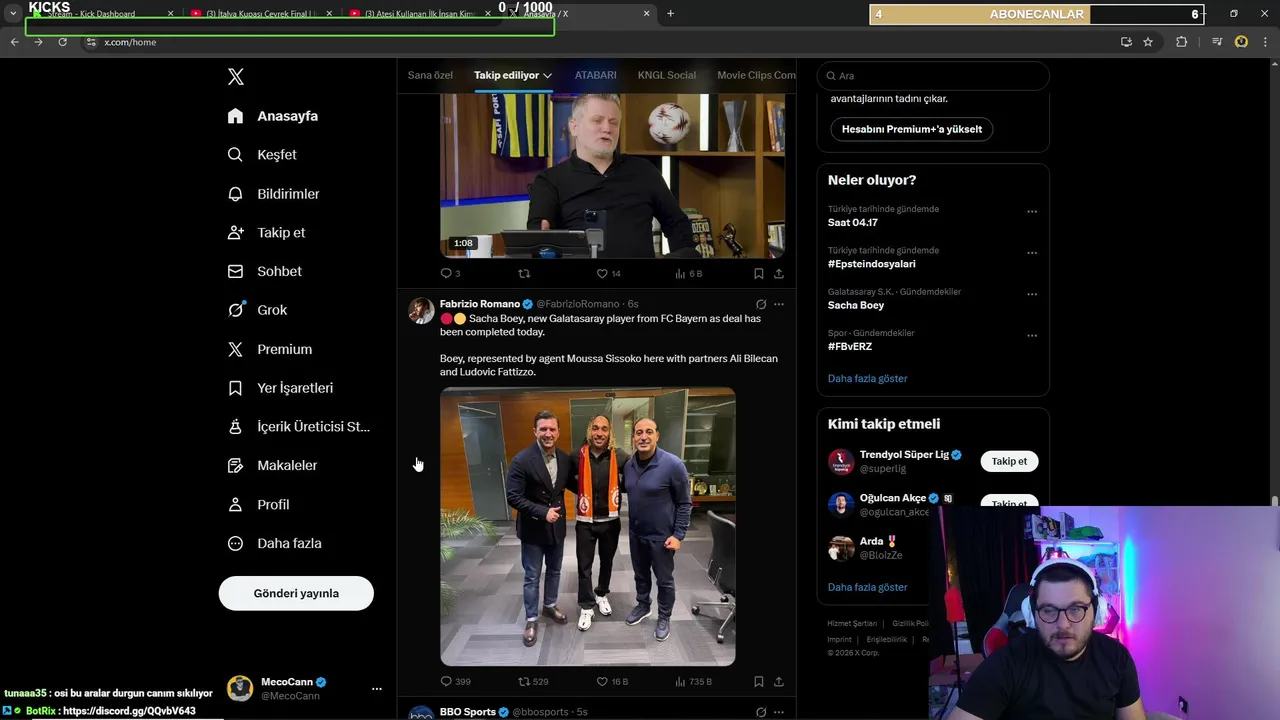Open #Epsteindosyalari trend
Viewport: 1280px width, 720px height.
pyautogui.click(x=872, y=264)
